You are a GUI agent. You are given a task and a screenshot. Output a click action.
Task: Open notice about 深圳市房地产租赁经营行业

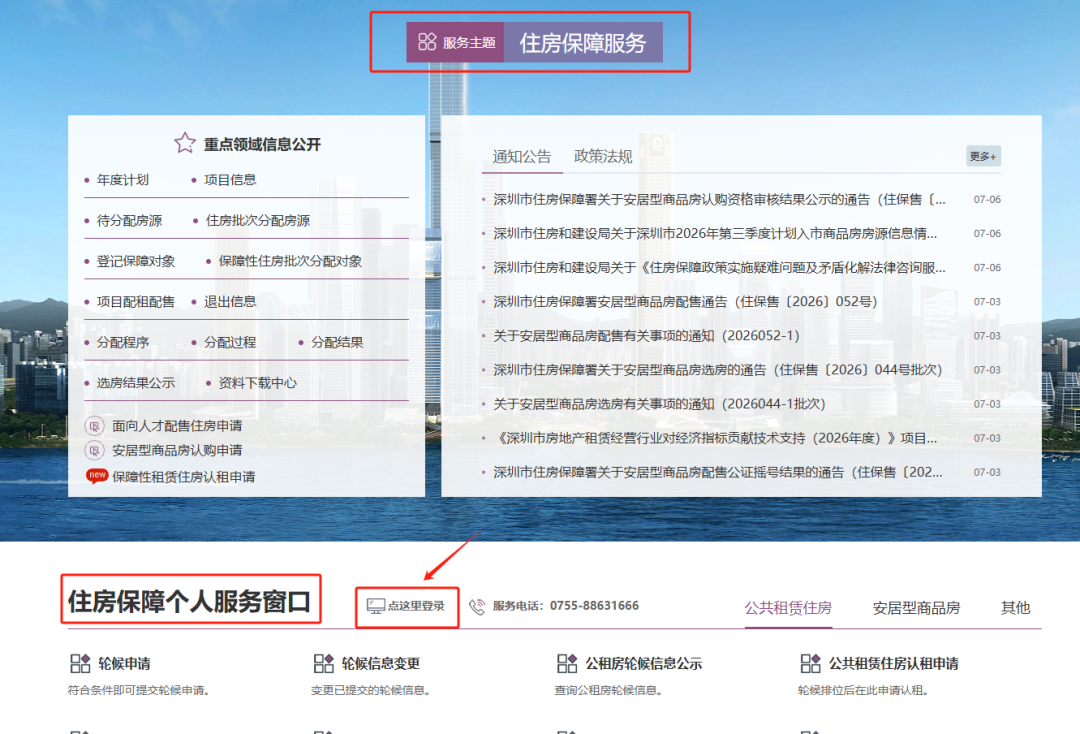coord(715,438)
